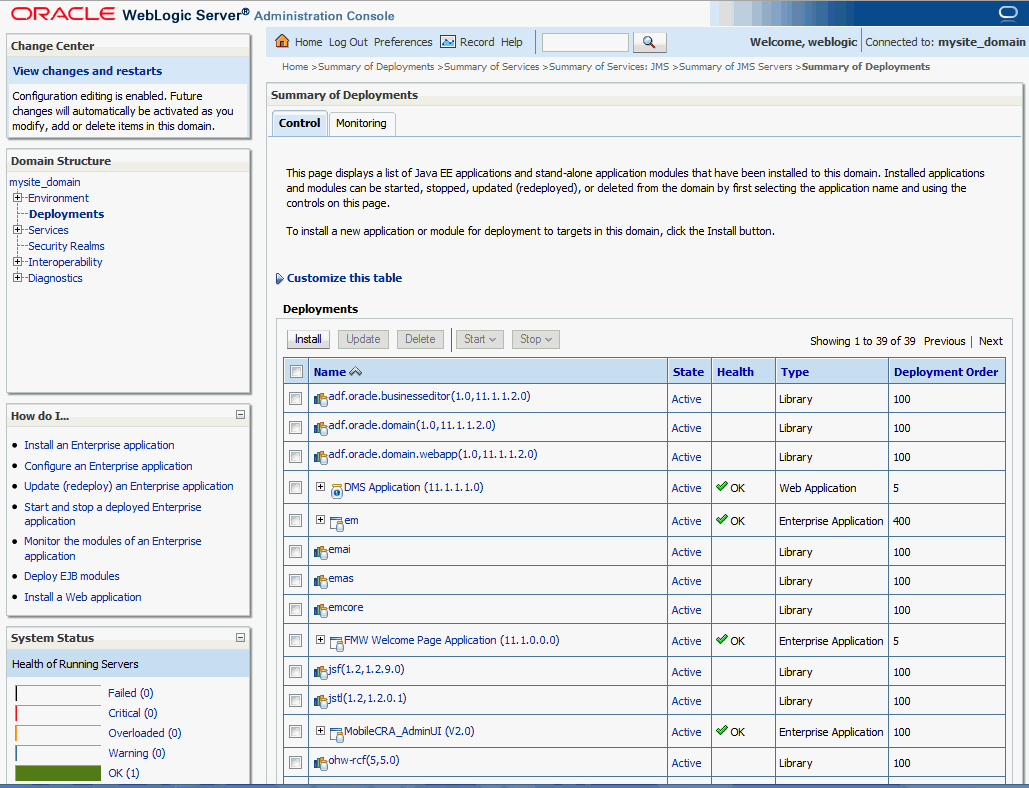The width and height of the screenshot is (1029, 788).
Task: Expand the Services tree node
Action: [x=18, y=230]
